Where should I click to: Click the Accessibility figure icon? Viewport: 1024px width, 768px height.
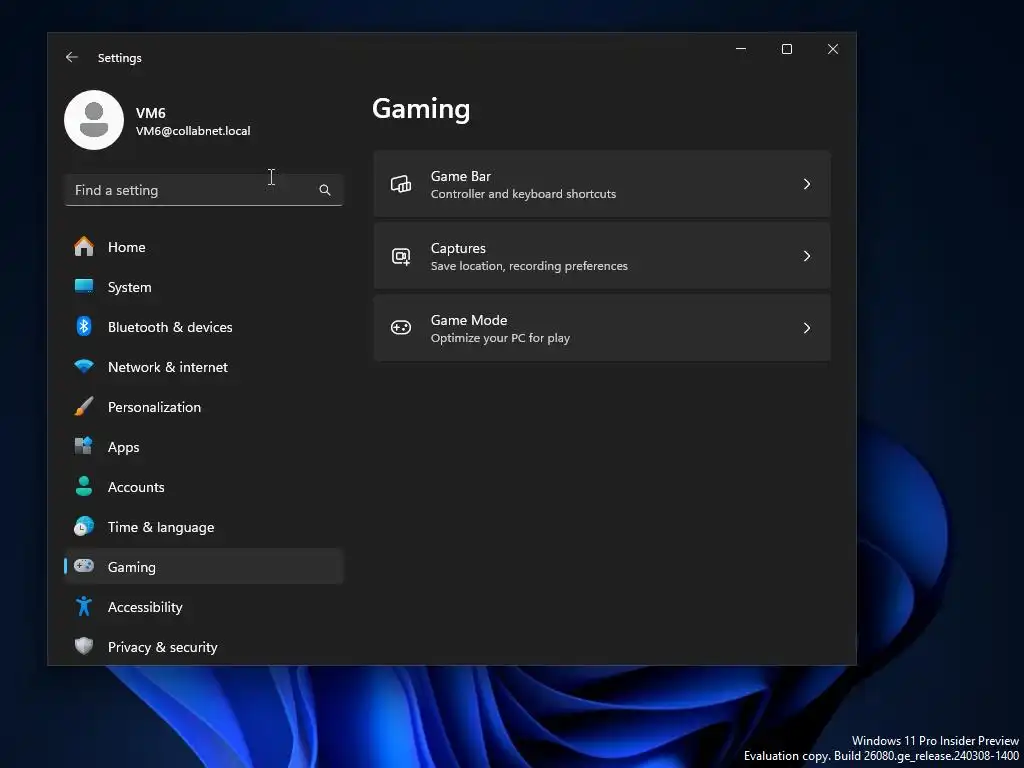(x=84, y=606)
